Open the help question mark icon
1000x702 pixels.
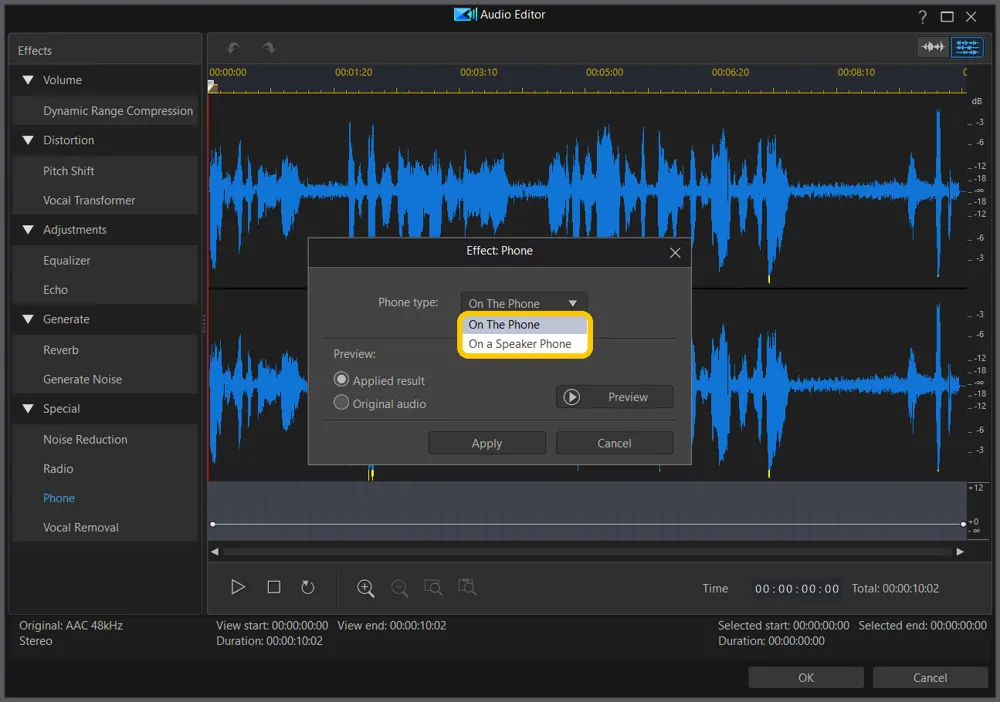922,17
